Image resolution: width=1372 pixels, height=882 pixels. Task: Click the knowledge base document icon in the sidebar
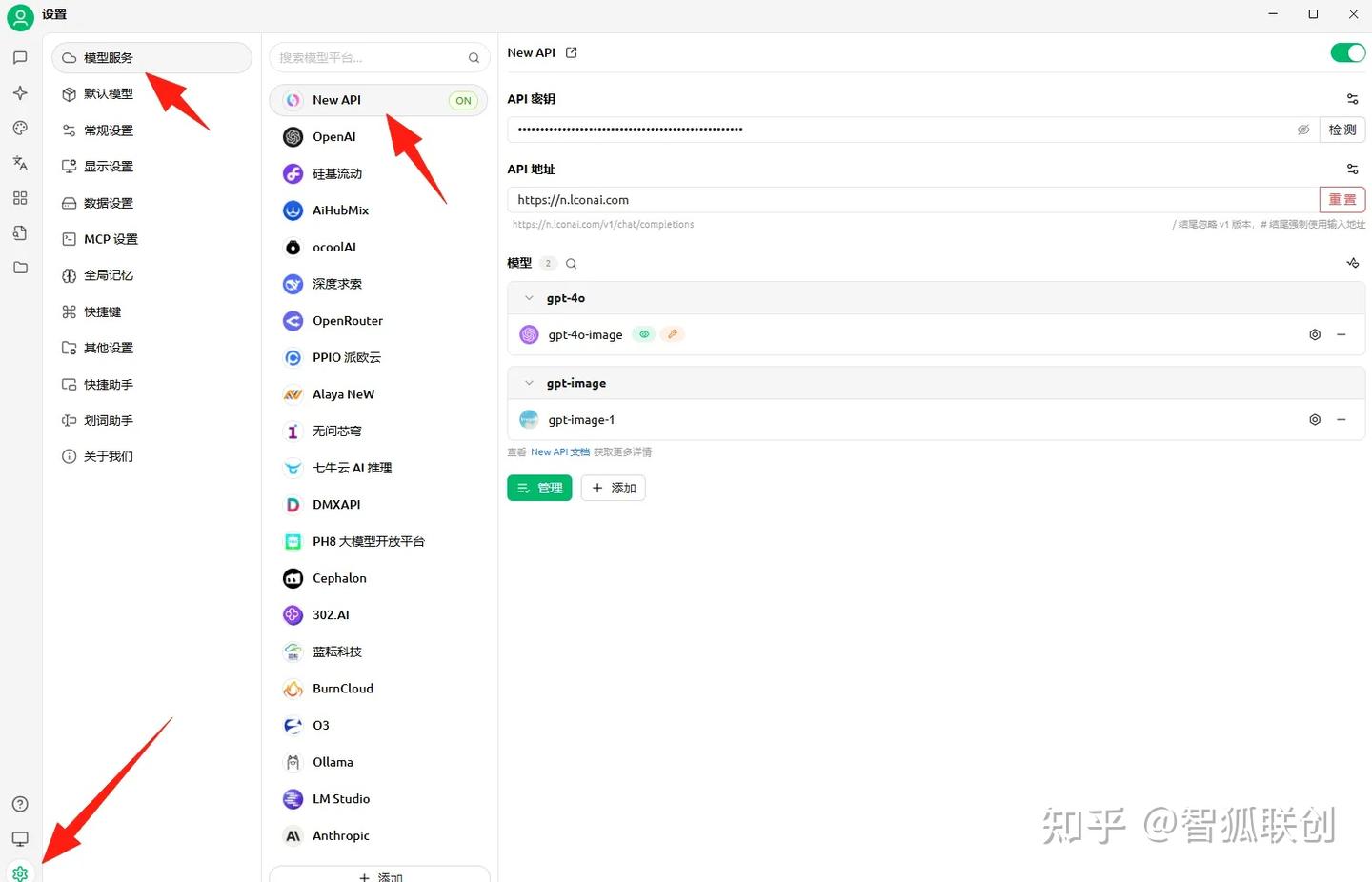click(20, 232)
